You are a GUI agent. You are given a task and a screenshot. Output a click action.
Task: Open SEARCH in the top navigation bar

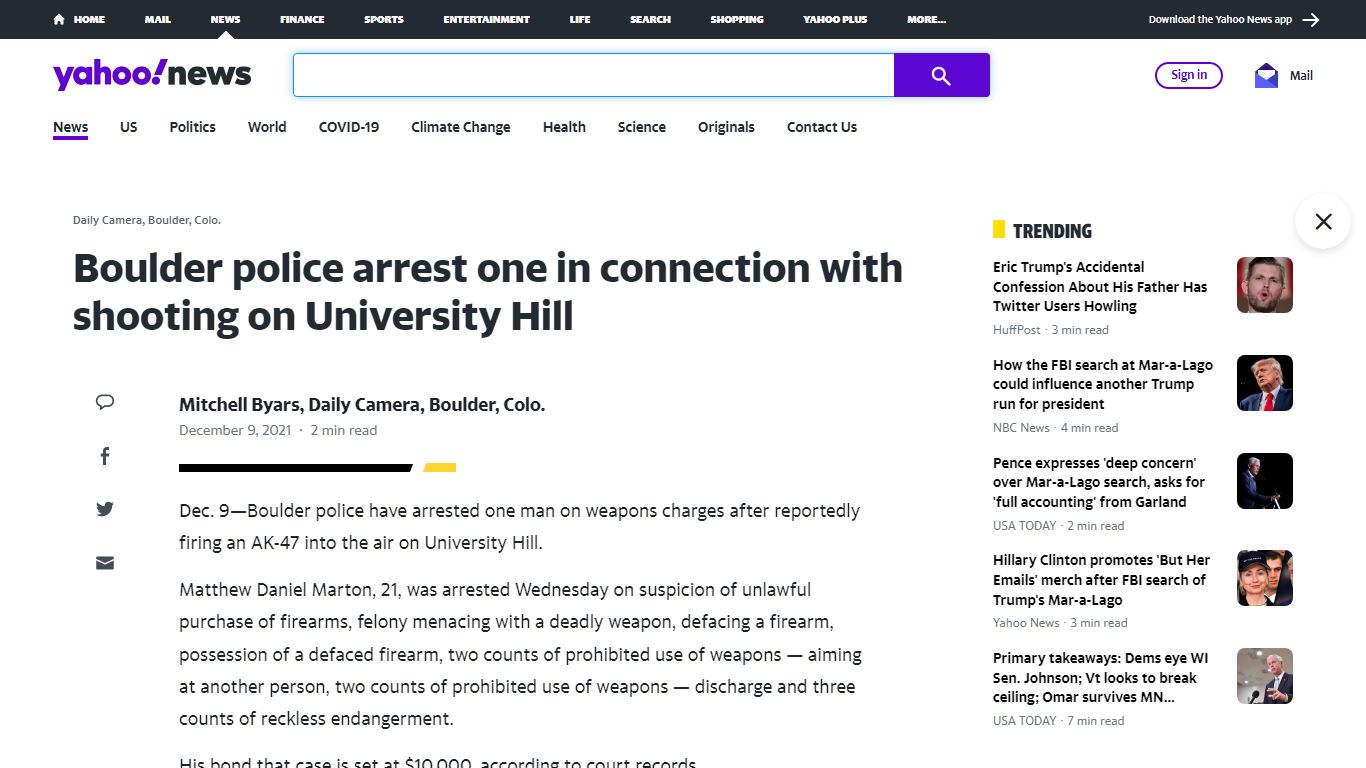tap(650, 19)
